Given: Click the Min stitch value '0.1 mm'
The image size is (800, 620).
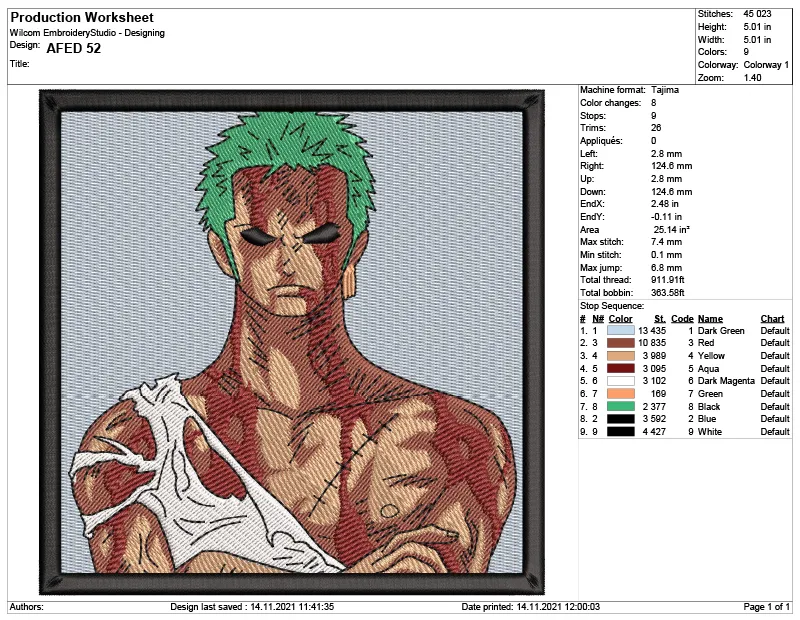Looking at the screenshot, I should point(666,255).
